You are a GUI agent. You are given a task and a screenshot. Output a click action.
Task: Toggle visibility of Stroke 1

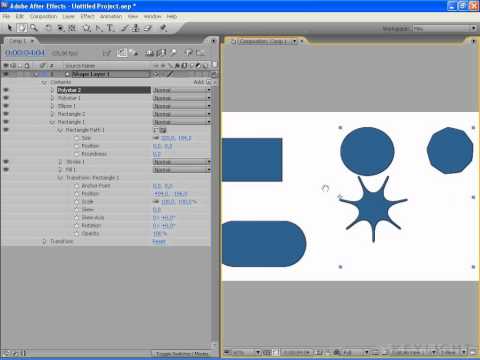point(6,162)
